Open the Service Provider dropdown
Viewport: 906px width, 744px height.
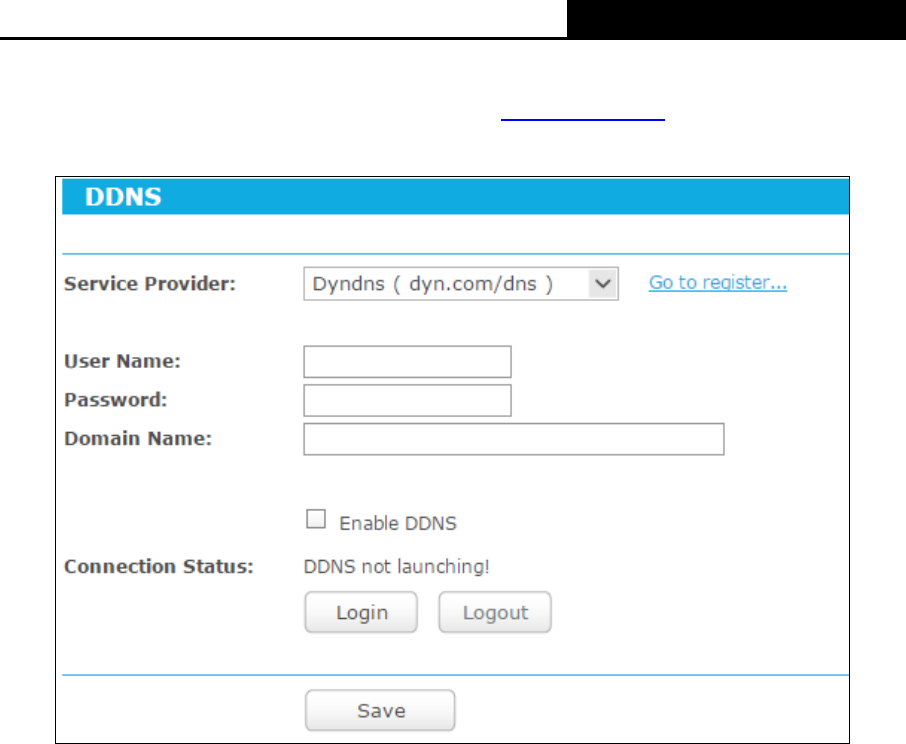pyautogui.click(x=461, y=284)
